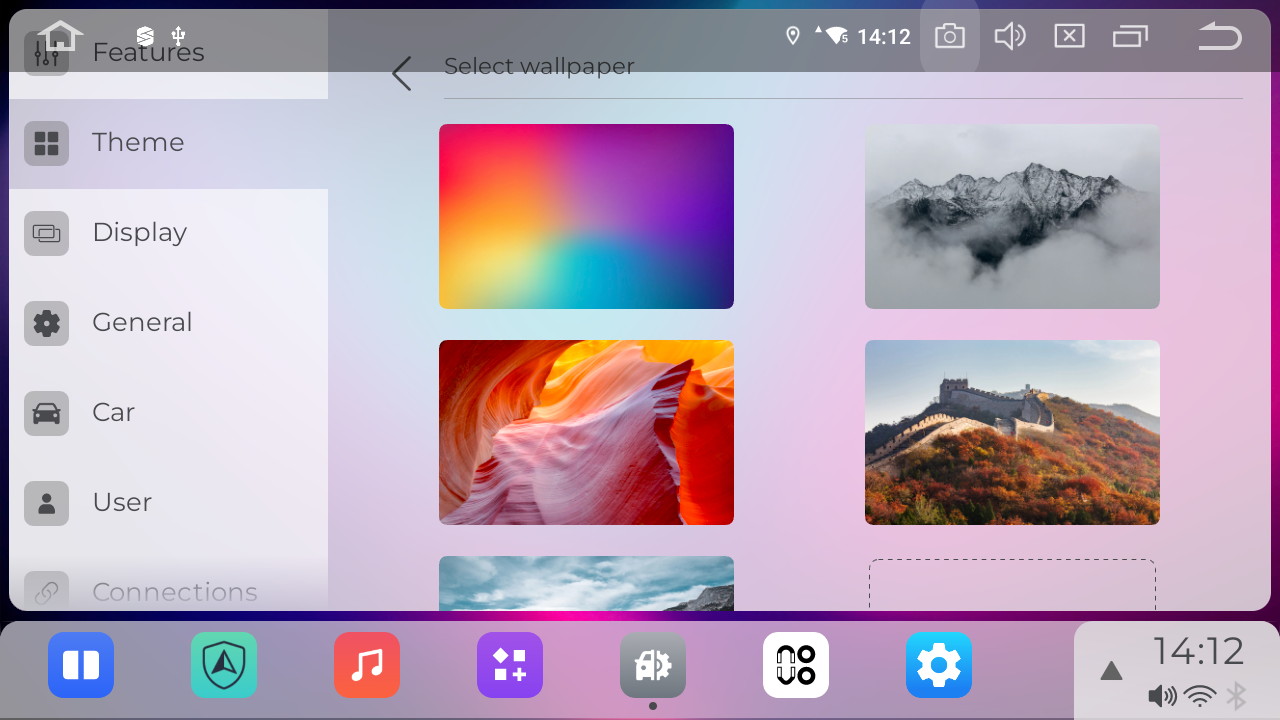This screenshot has width=1280, height=720.
Task: Open the split-screen app in dock
Action: click(81, 665)
